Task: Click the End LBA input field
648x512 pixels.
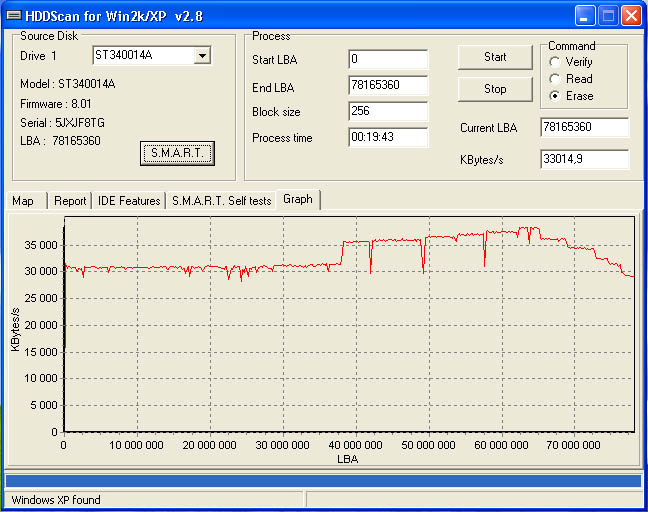Action: (x=388, y=86)
